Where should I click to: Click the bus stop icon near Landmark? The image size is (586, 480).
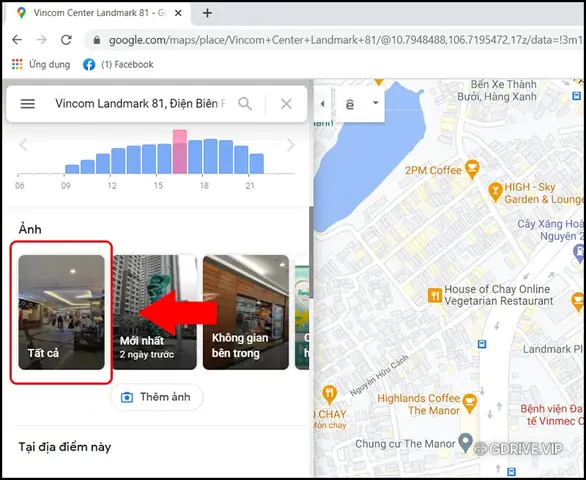pos(482,344)
